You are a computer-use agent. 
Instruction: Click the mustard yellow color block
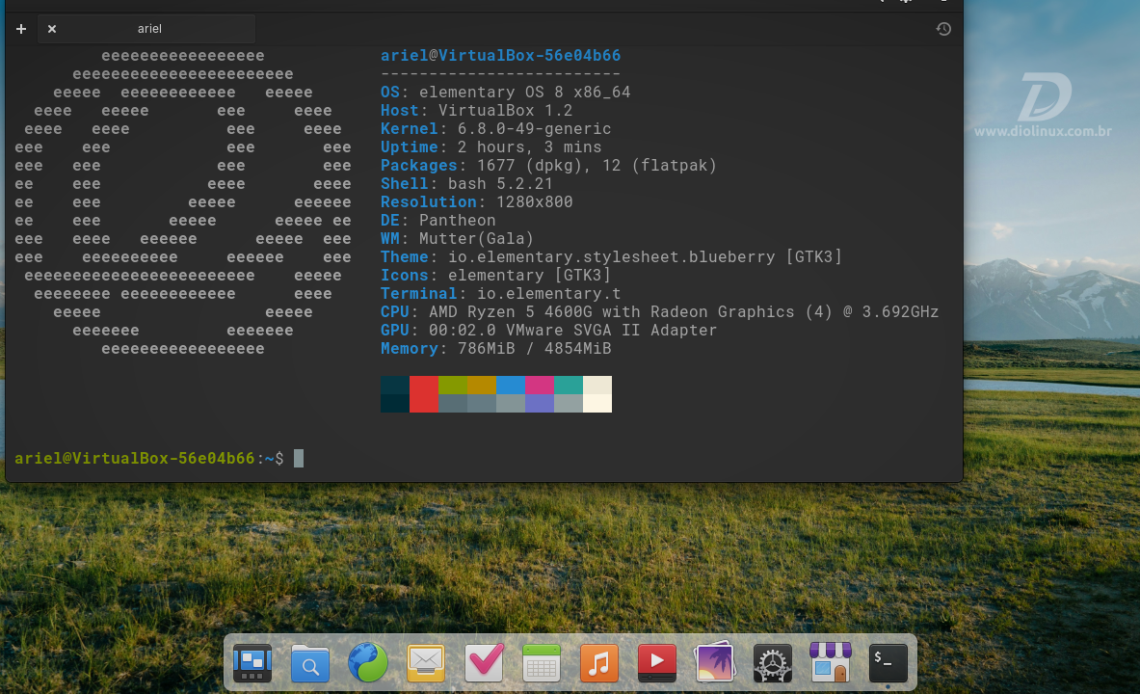pos(482,385)
